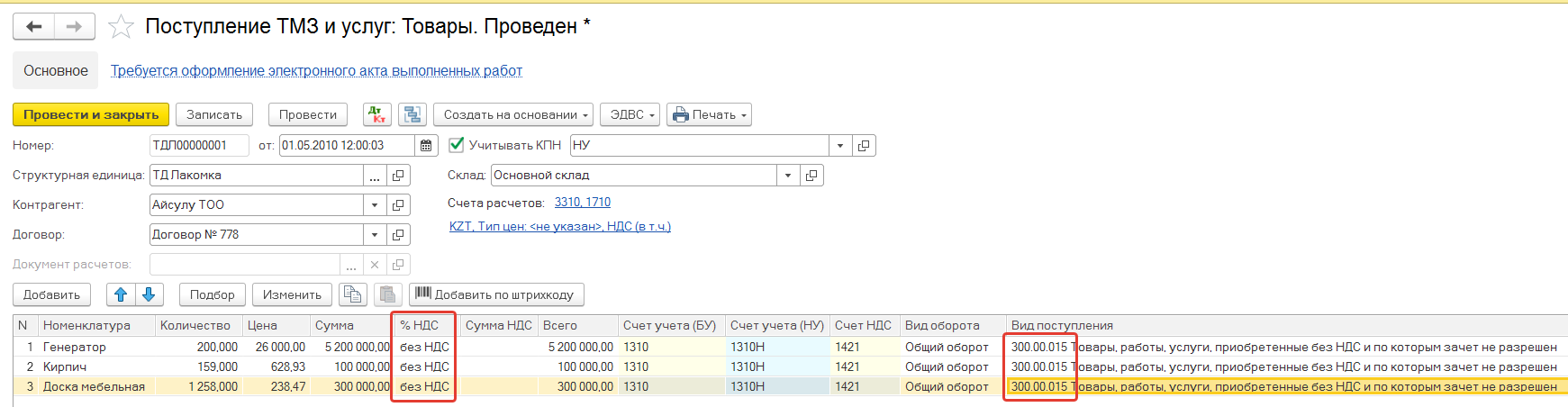Select the Кирпич row cell
1568x407 pixels.
coord(96,366)
